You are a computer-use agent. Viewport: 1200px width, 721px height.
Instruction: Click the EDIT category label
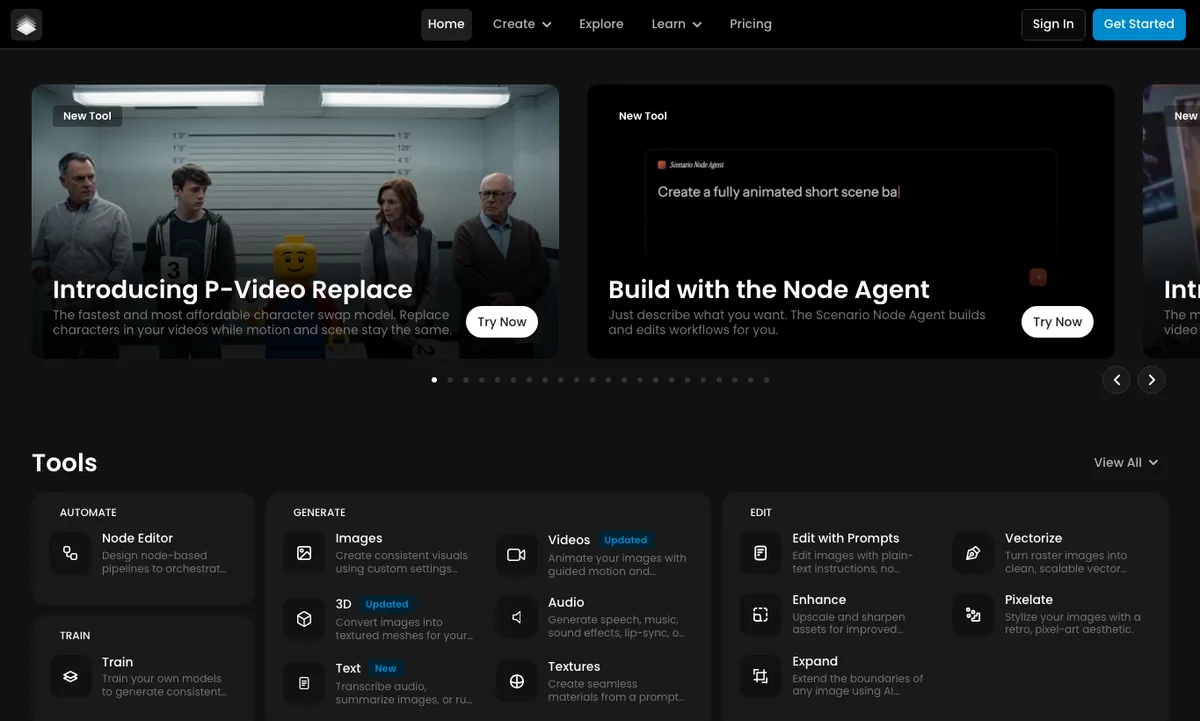point(761,513)
